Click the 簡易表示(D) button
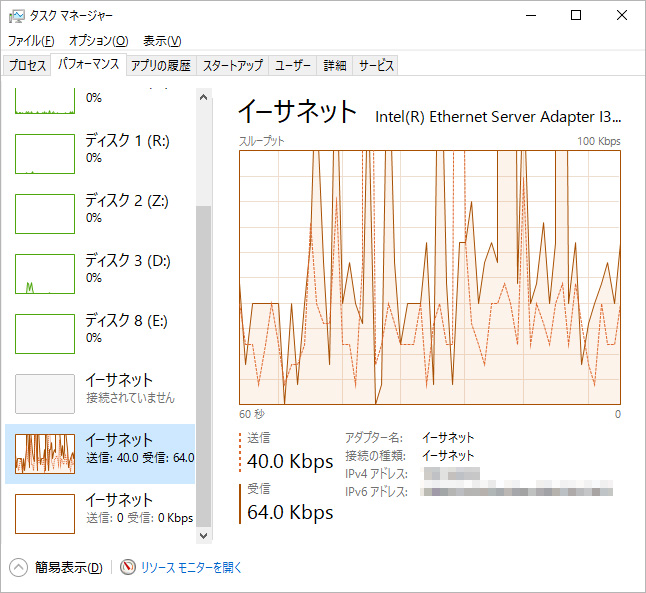The image size is (646, 593). 68,567
